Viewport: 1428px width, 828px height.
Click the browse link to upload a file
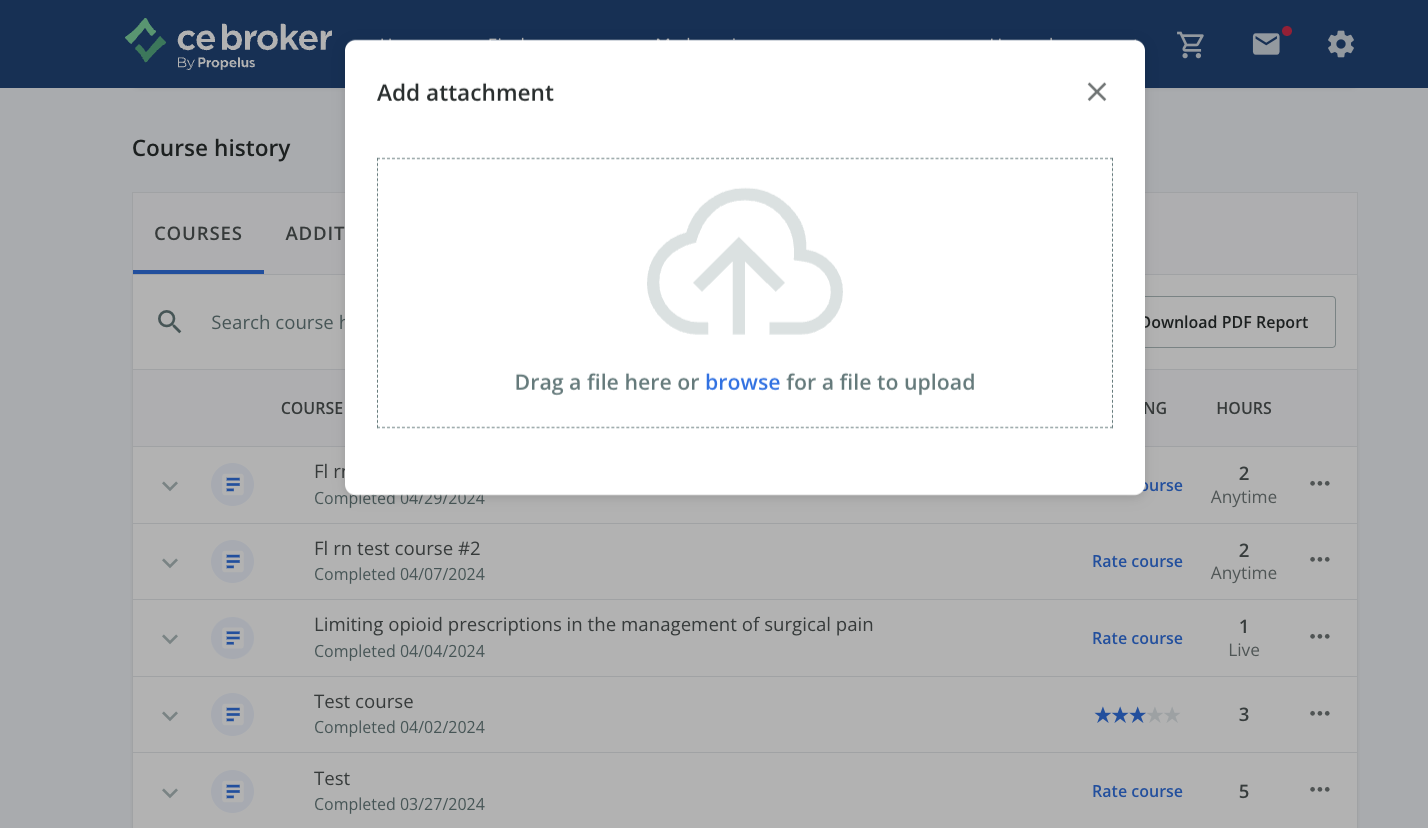click(x=742, y=382)
